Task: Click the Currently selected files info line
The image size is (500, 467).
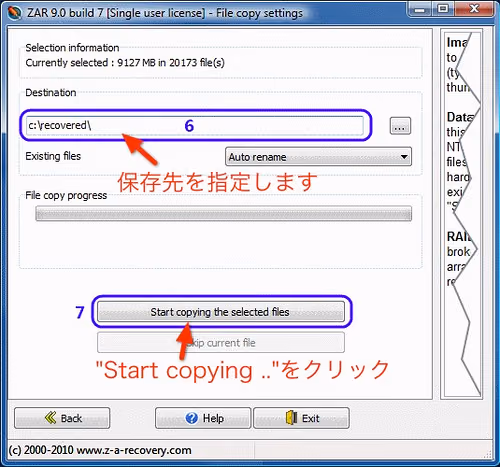Action: [x=125, y=63]
